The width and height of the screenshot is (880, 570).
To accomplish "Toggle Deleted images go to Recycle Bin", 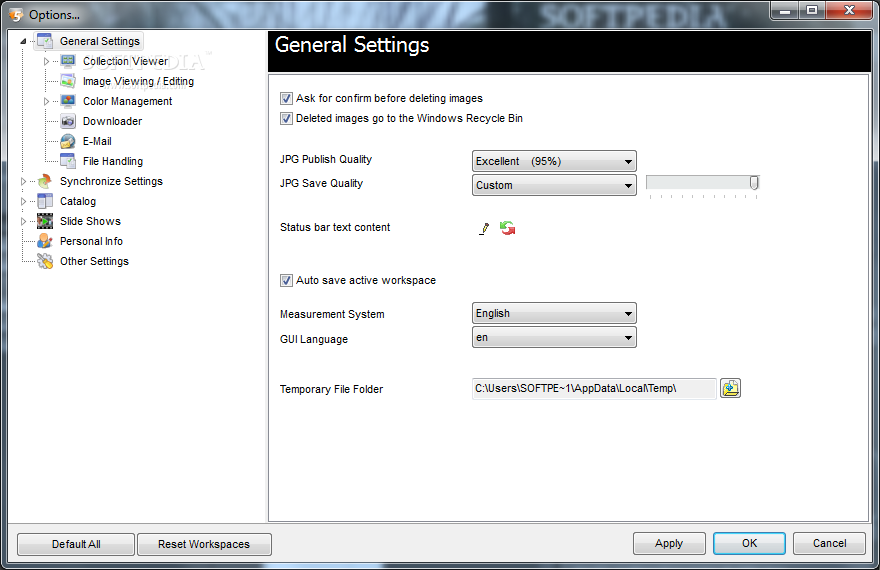I will click(286, 118).
